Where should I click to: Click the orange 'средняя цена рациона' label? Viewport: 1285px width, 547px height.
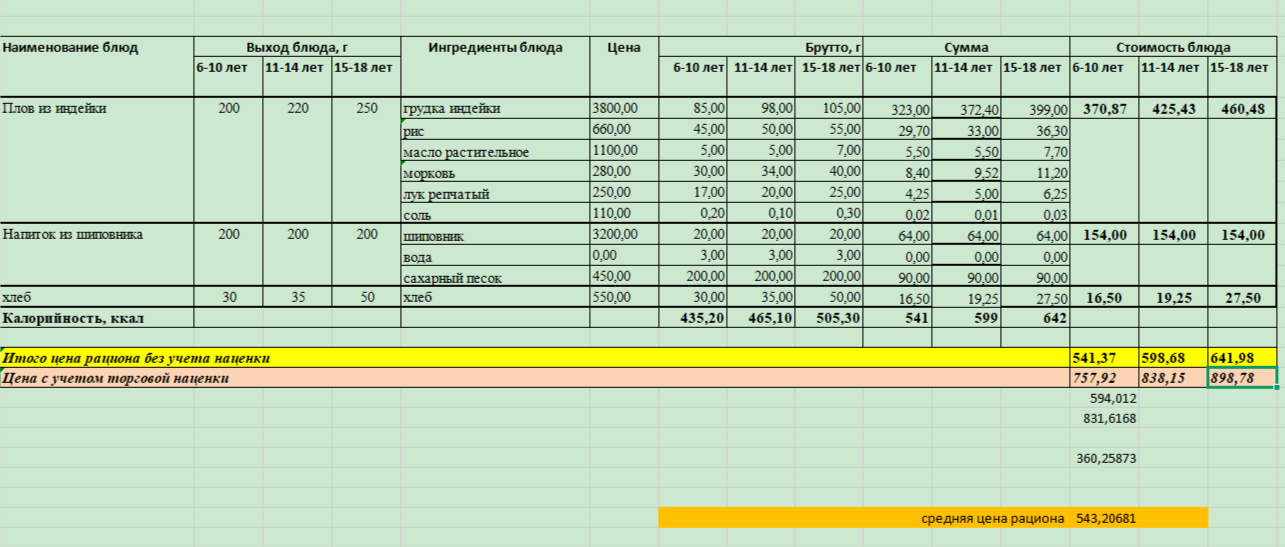point(992,518)
